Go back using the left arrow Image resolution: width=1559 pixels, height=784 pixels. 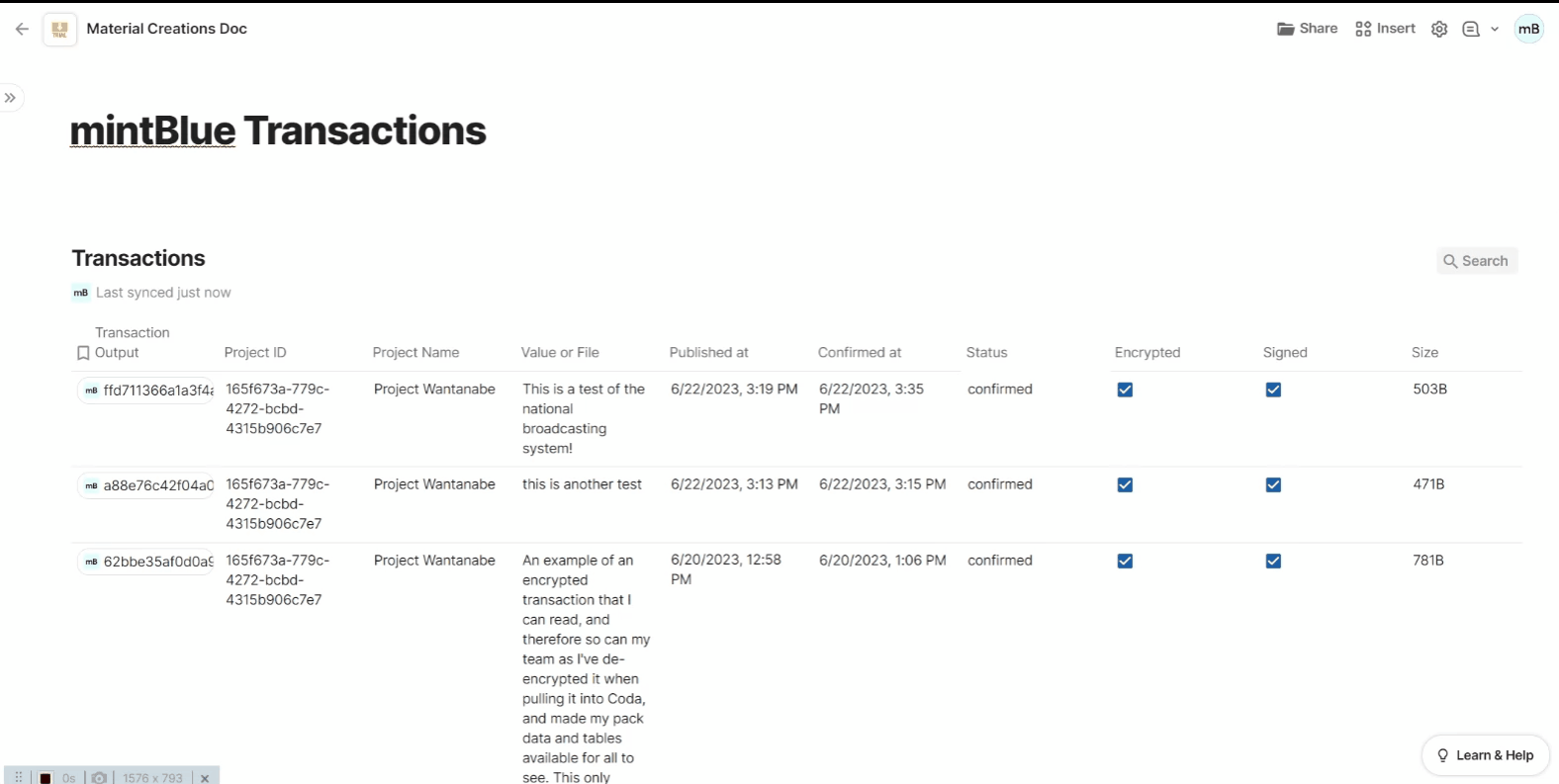tap(22, 29)
